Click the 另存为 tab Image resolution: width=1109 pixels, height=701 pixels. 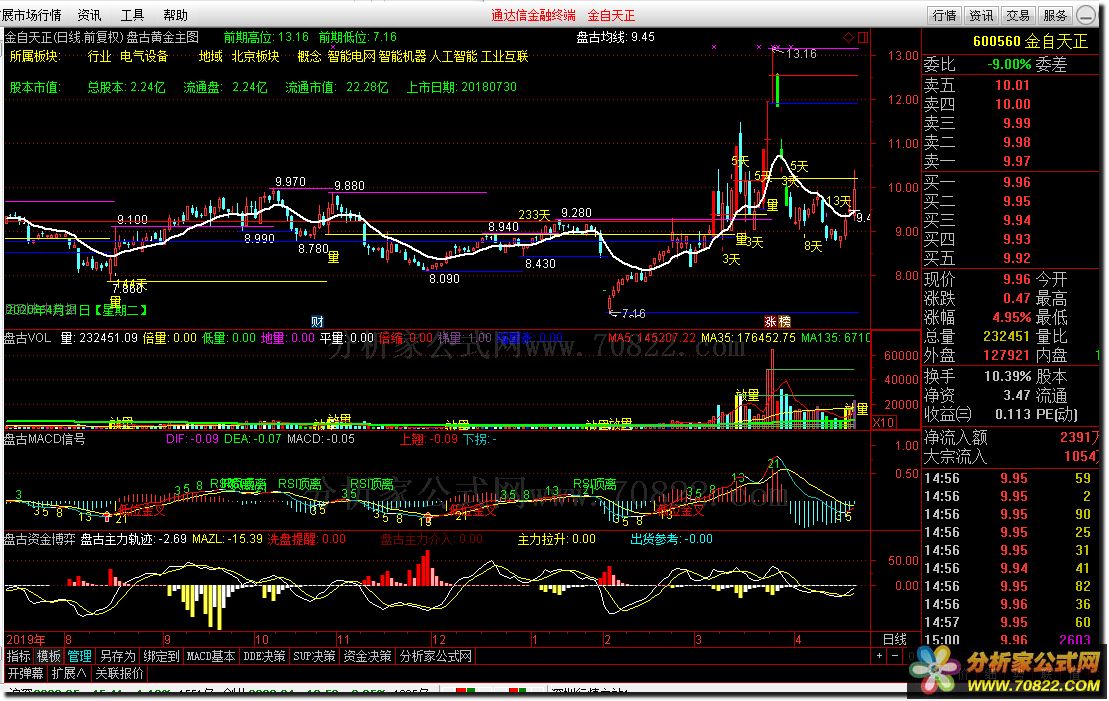tap(117, 656)
